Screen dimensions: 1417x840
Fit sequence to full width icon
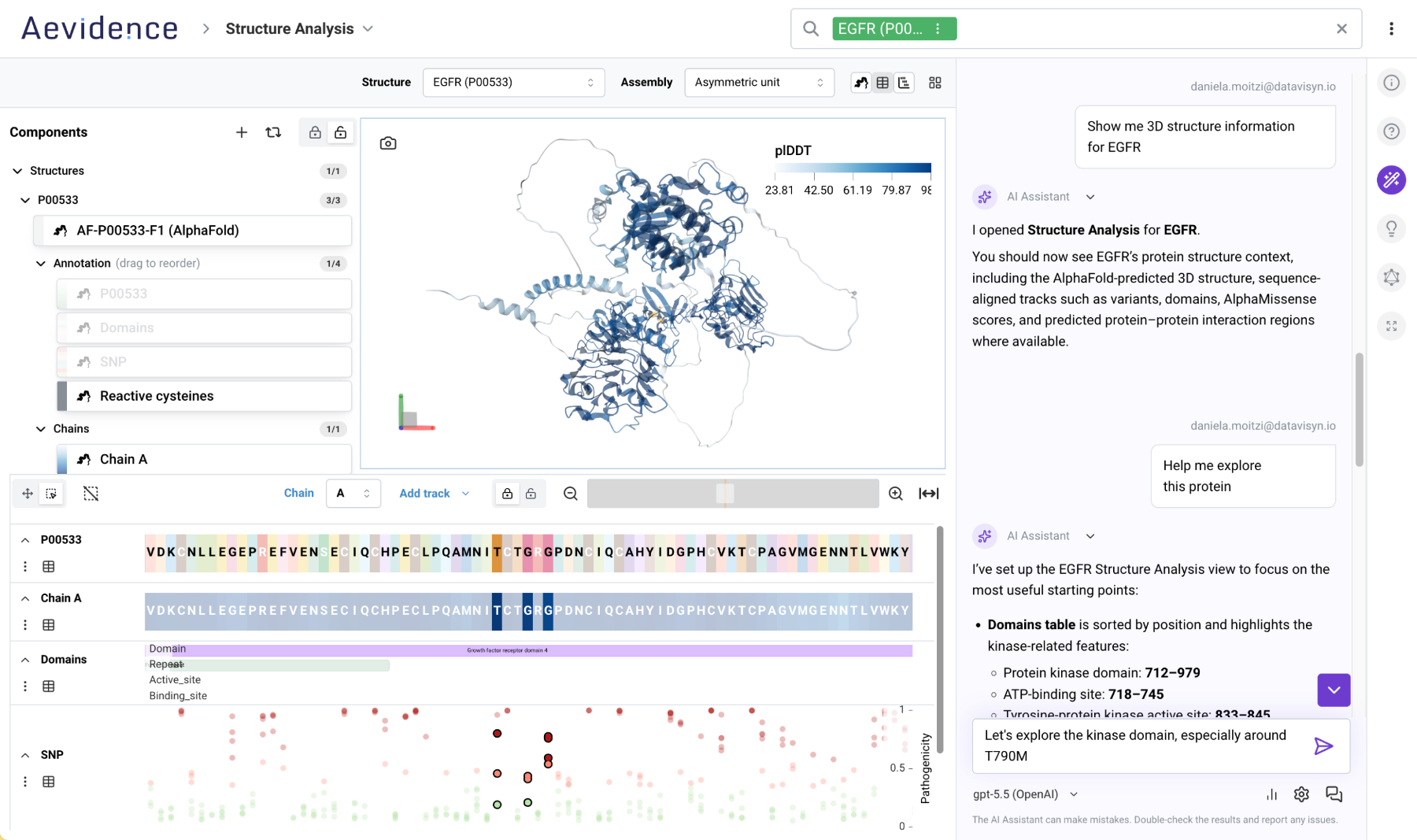[x=929, y=494]
